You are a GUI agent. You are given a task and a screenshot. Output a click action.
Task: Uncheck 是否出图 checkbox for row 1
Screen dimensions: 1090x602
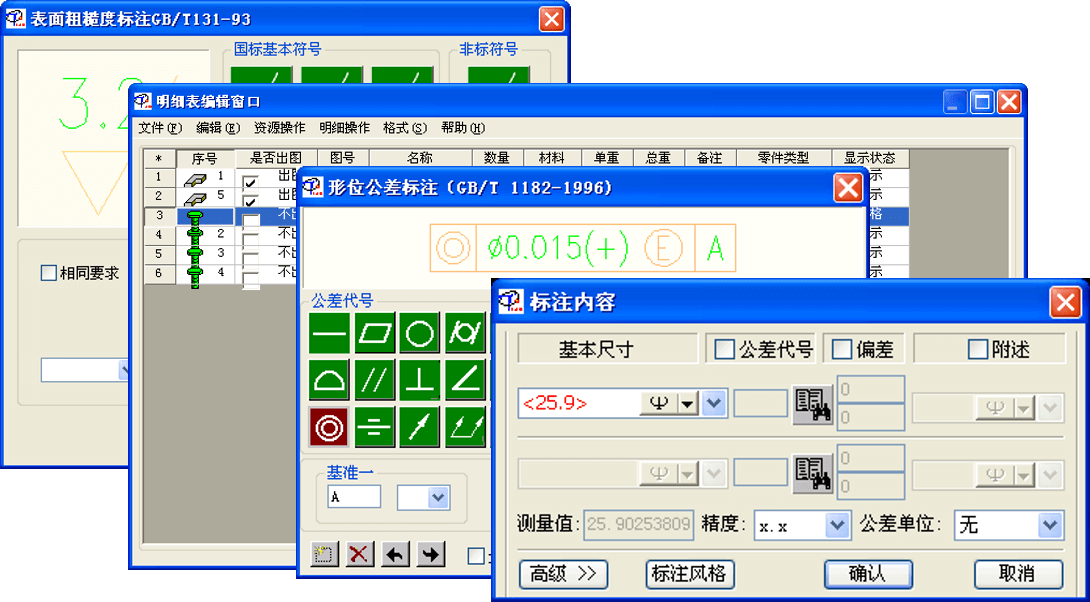(250, 182)
